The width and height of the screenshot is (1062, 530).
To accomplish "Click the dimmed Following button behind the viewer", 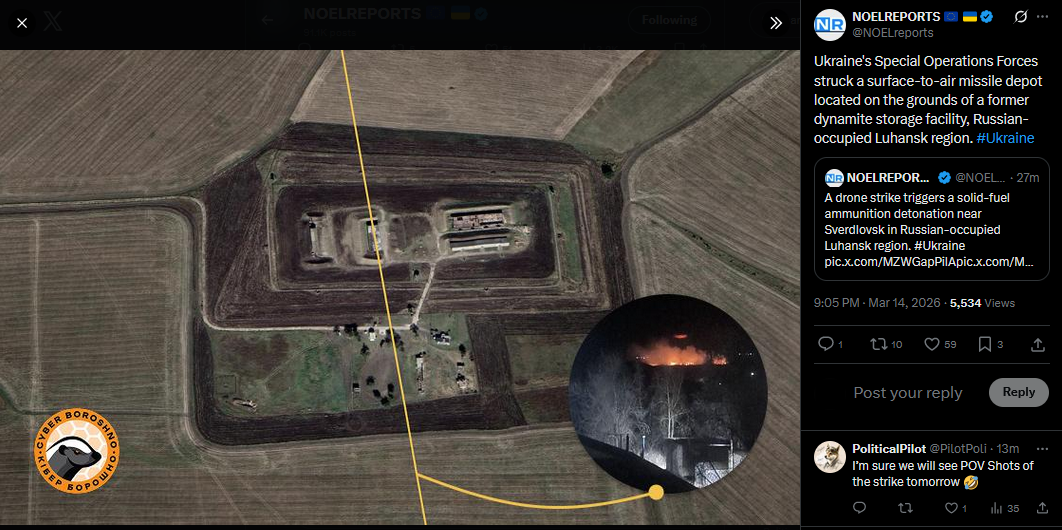I will tap(669, 20).
